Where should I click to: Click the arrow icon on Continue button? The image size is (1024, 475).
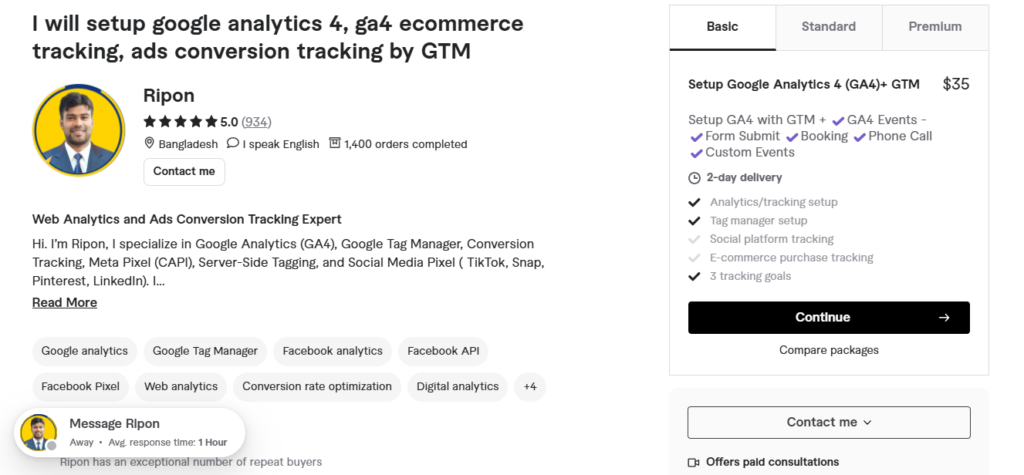coord(944,318)
